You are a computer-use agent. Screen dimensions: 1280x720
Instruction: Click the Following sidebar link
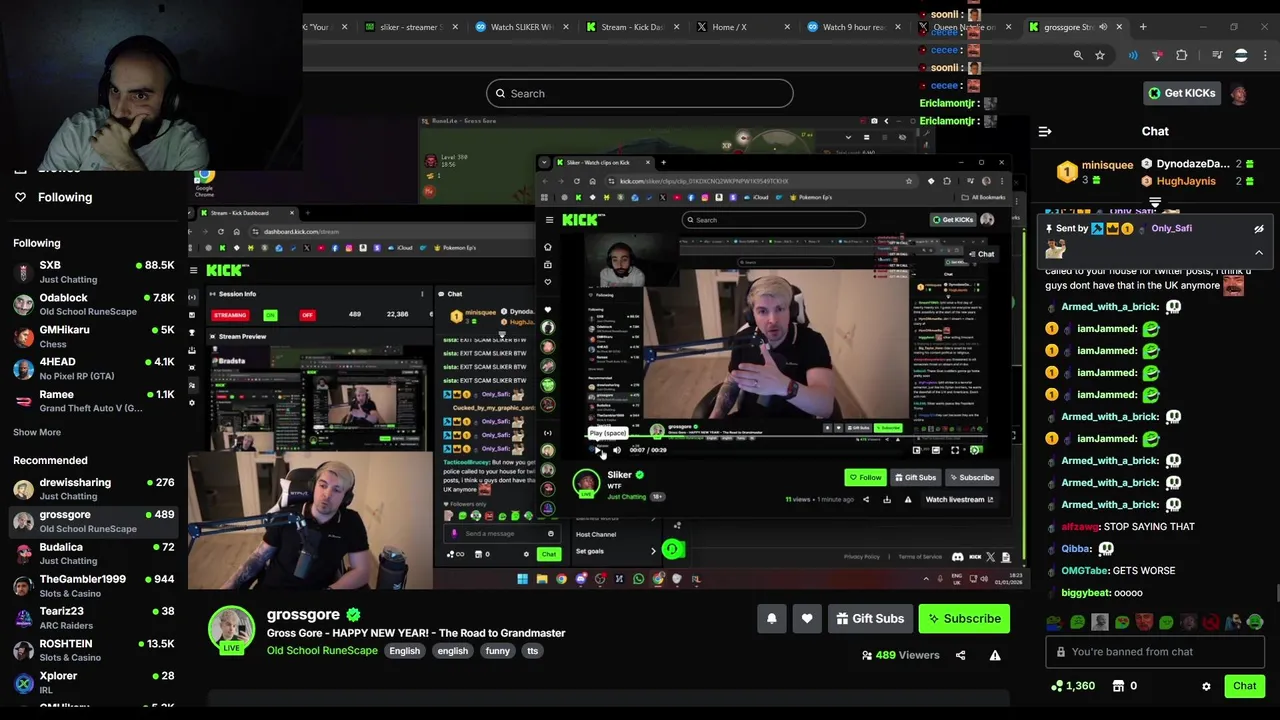(x=65, y=197)
